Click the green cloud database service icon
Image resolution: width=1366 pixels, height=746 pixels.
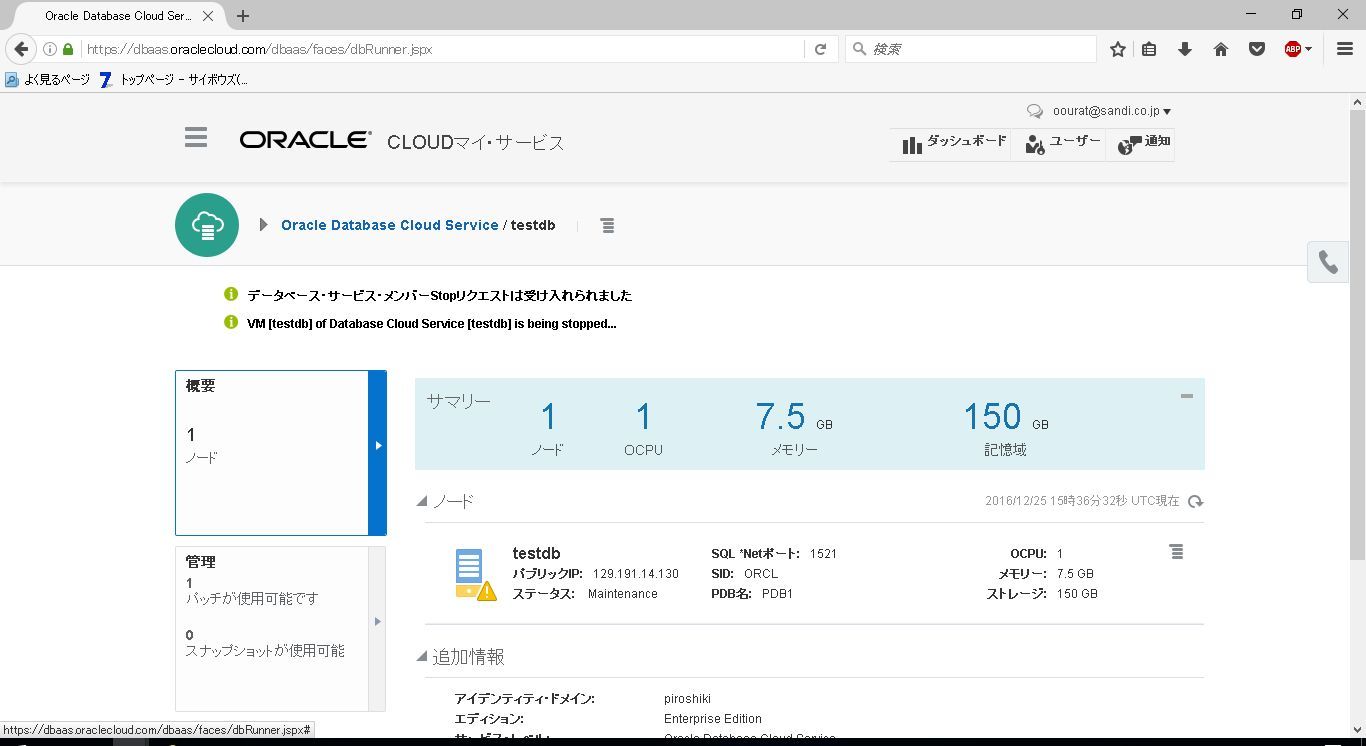(207, 225)
